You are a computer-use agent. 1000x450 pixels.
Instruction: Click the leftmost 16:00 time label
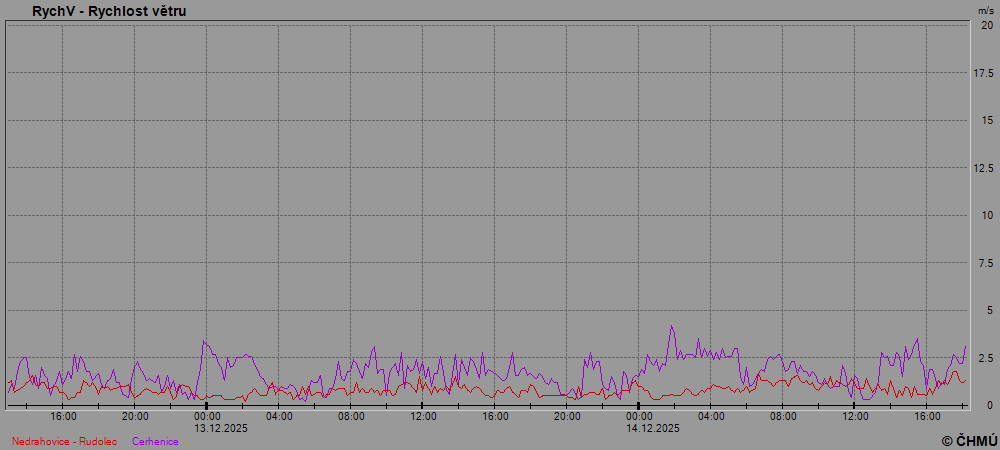pos(63,416)
